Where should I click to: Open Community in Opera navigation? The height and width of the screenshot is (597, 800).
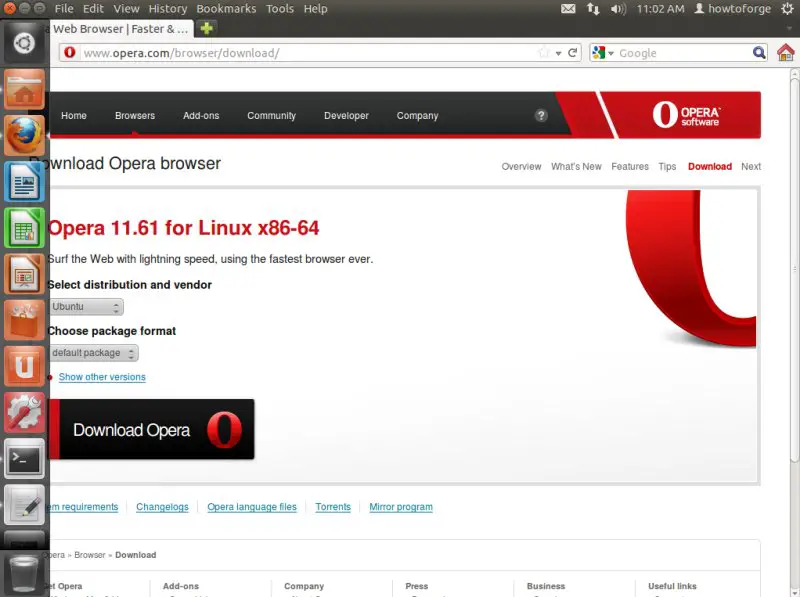pos(271,116)
